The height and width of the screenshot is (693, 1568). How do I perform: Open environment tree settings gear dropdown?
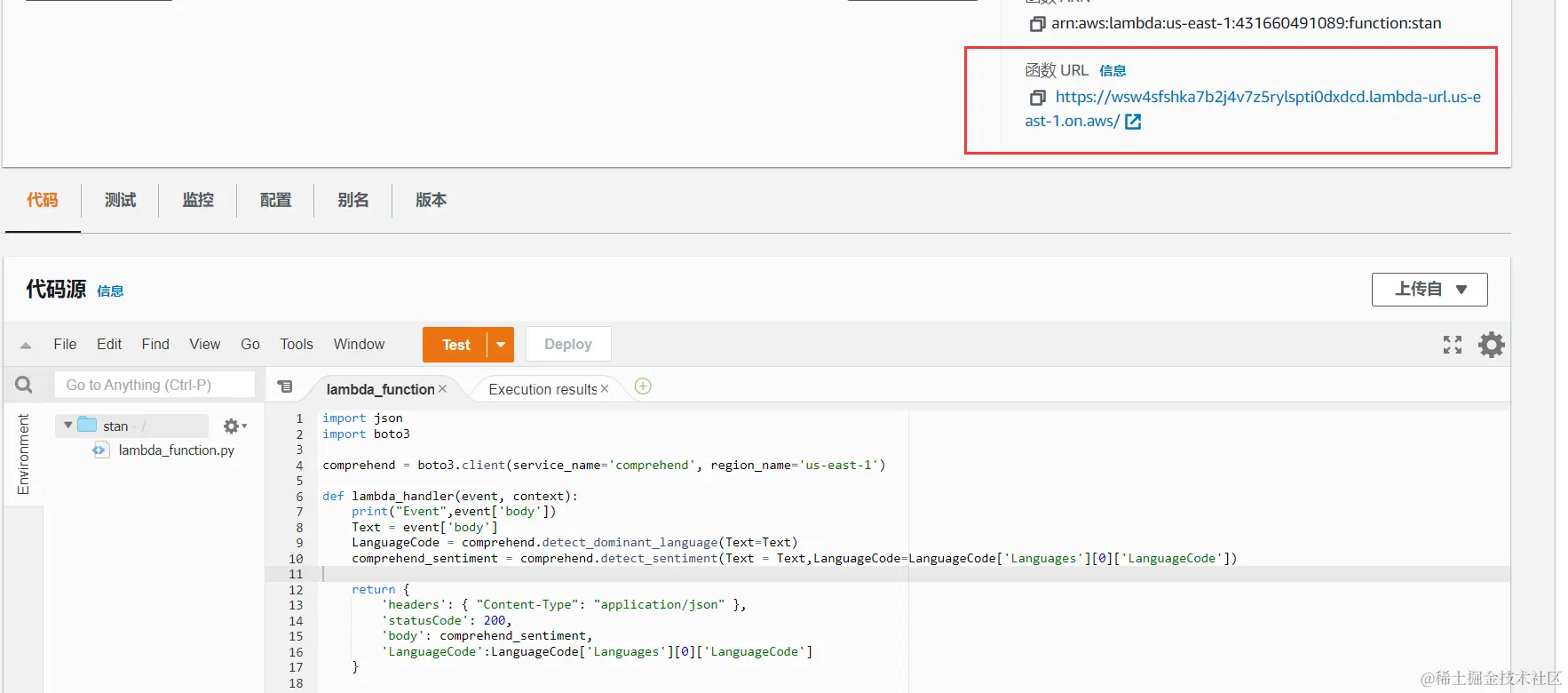(234, 426)
